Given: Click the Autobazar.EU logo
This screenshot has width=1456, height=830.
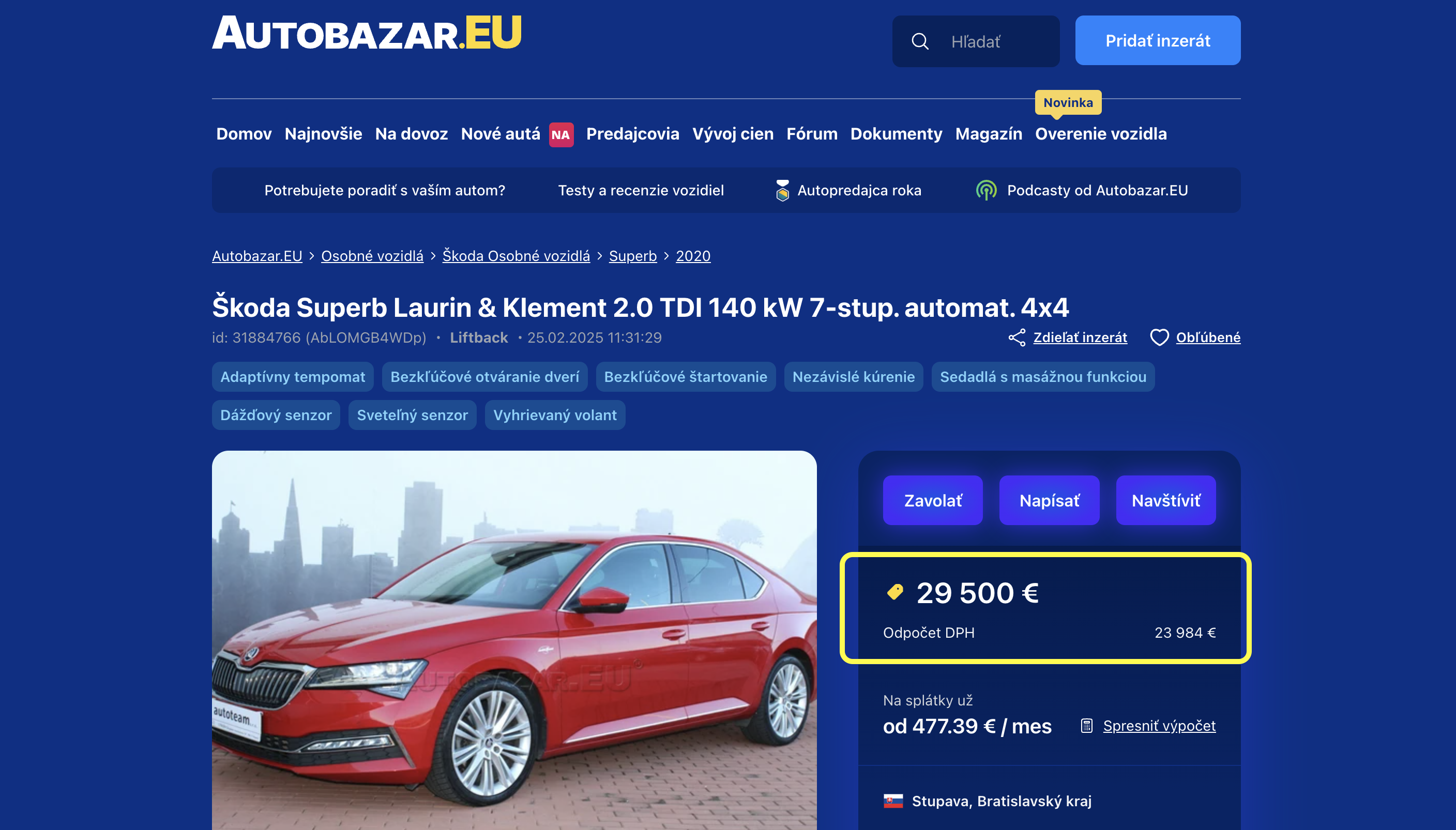Looking at the screenshot, I should 367,33.
